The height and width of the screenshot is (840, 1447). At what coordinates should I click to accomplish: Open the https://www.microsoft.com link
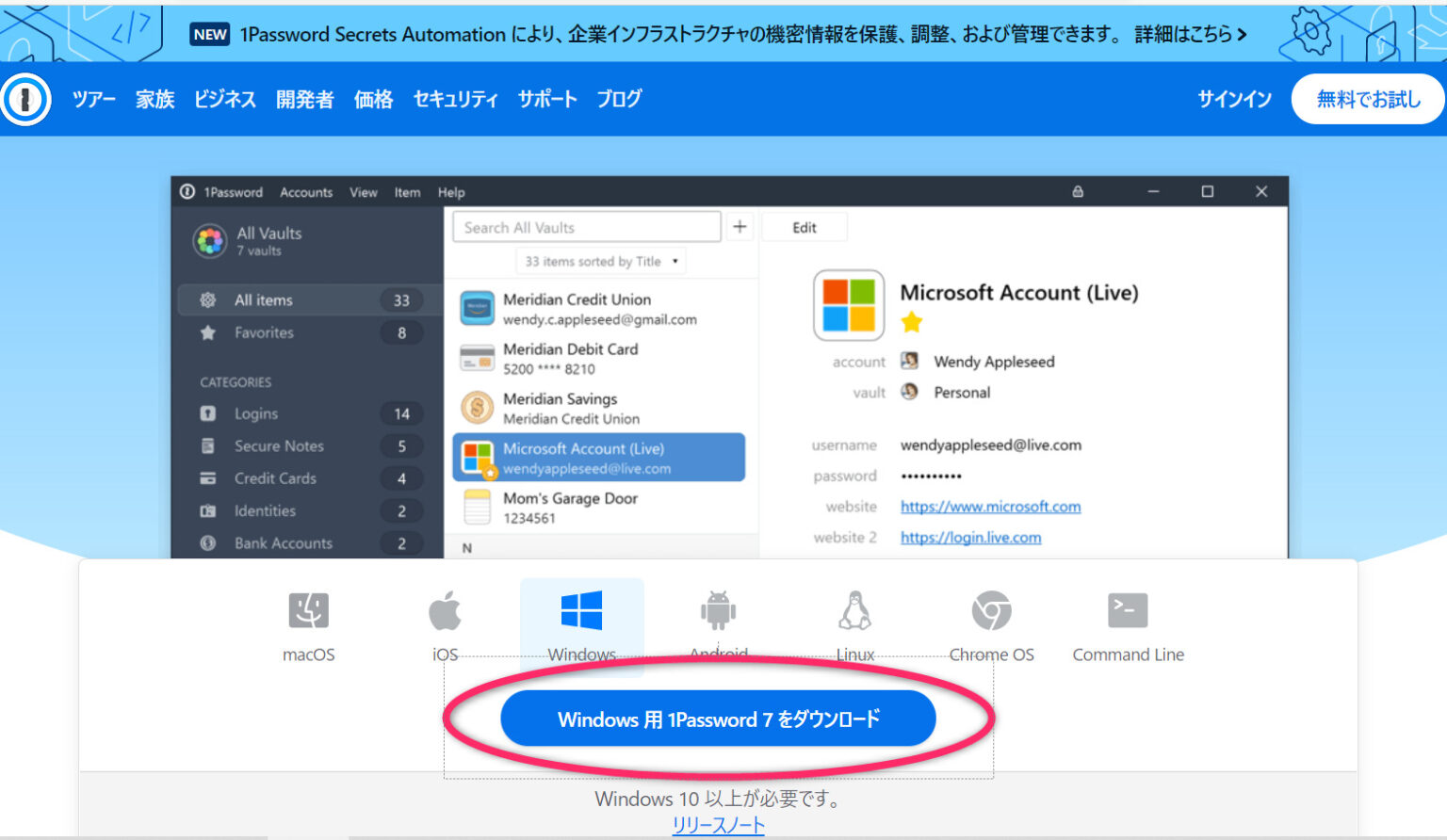[990, 507]
